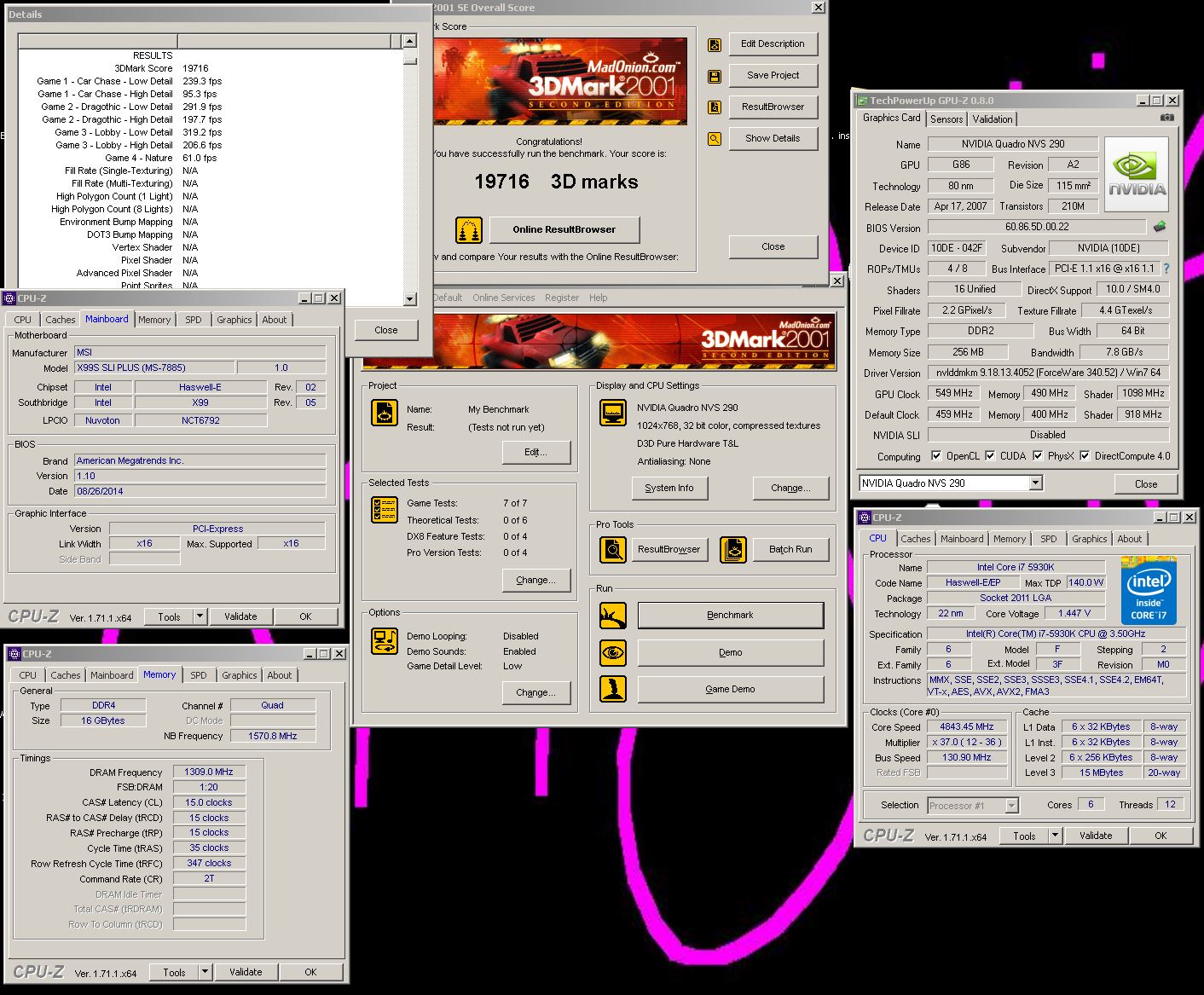Click the Benchmark button
Image resolution: width=1204 pixels, height=995 pixels.
731,616
